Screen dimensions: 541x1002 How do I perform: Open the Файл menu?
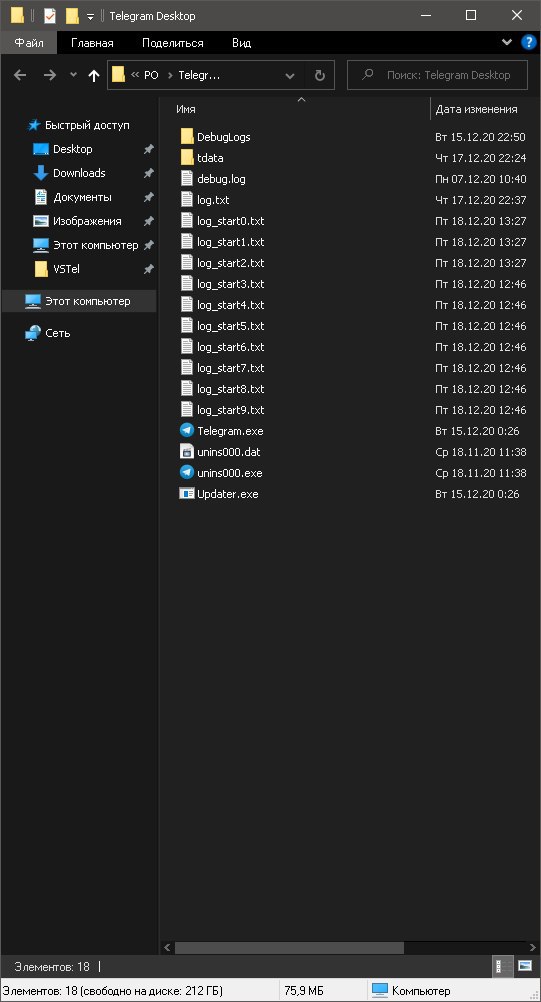point(29,43)
